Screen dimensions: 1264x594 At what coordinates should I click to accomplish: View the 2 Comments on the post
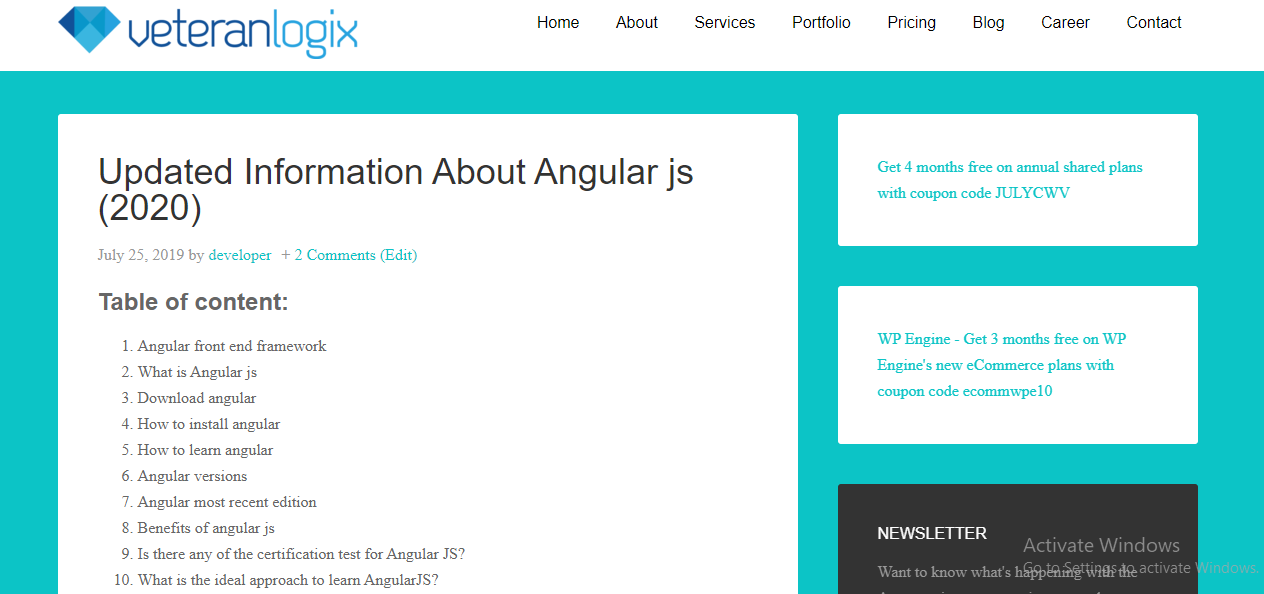(x=334, y=255)
